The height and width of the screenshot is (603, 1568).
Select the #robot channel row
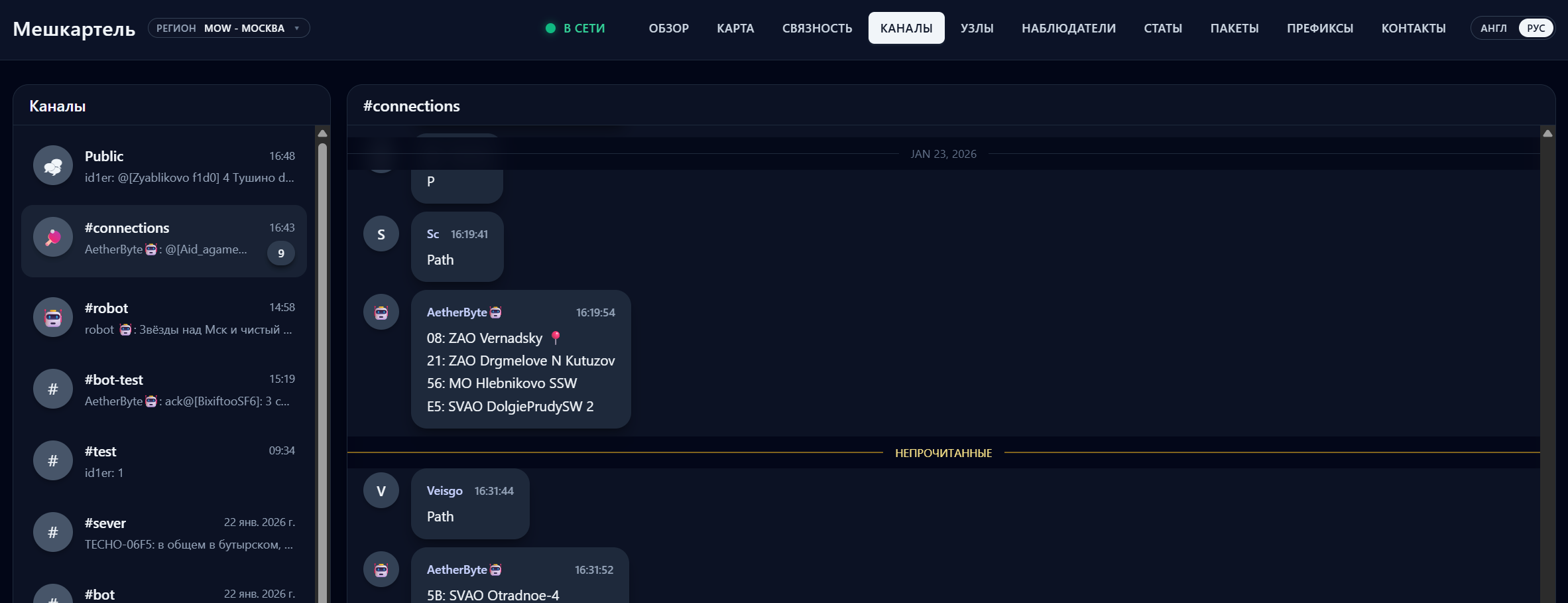pos(164,318)
